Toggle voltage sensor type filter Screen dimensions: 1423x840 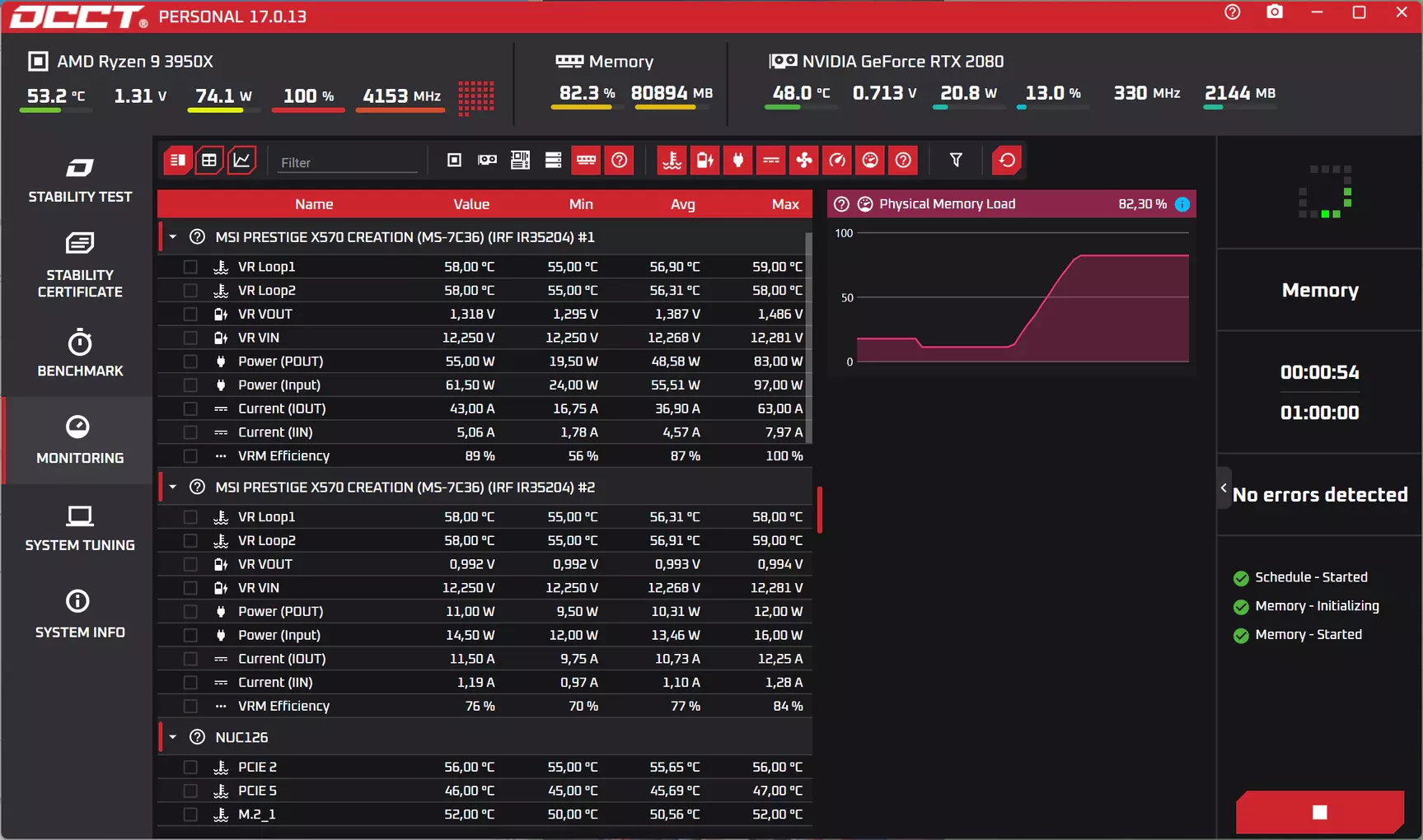tap(705, 161)
